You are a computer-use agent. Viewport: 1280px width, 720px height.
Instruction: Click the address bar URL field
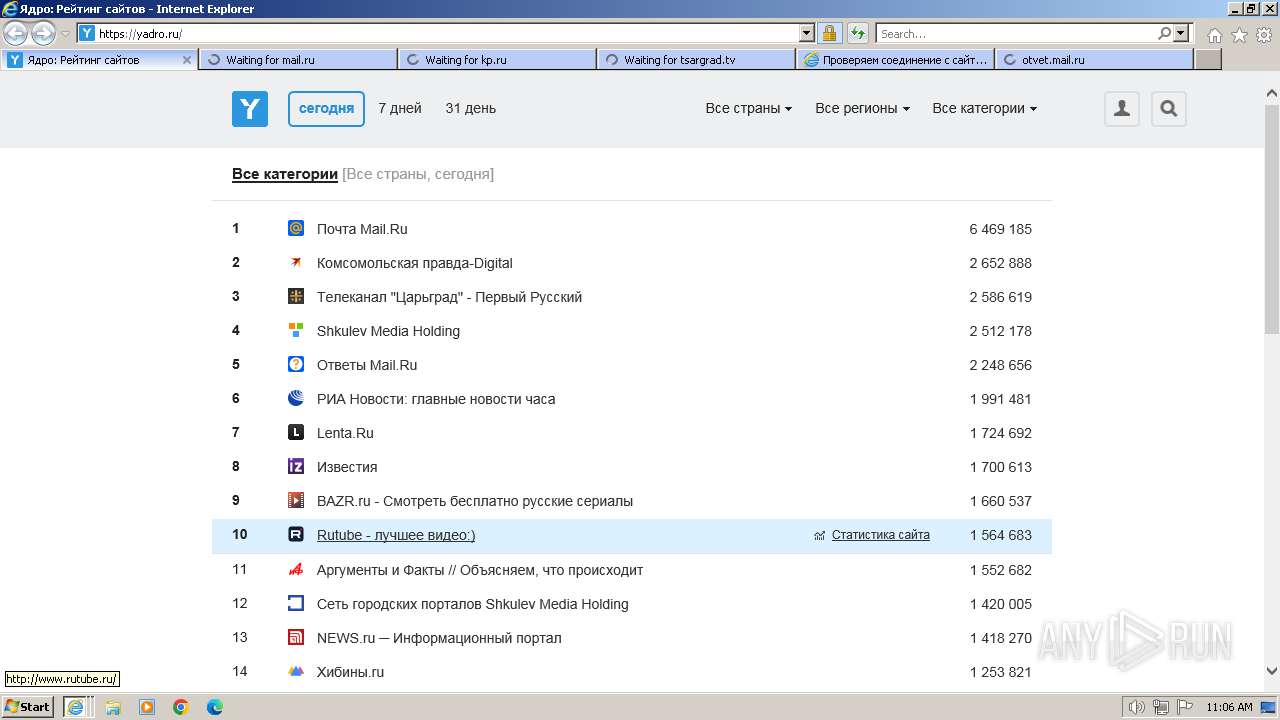(447, 33)
